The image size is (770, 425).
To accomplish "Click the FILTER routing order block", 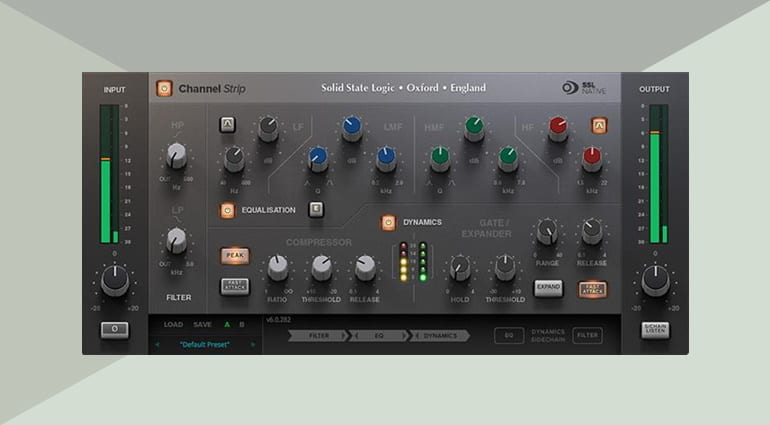I will pyautogui.click(x=319, y=336).
